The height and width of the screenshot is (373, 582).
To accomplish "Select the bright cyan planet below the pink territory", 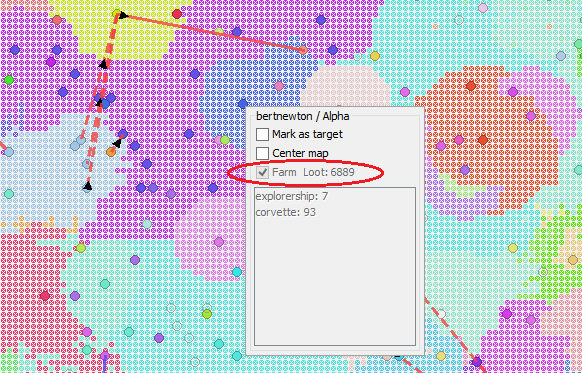I will tap(237, 272).
